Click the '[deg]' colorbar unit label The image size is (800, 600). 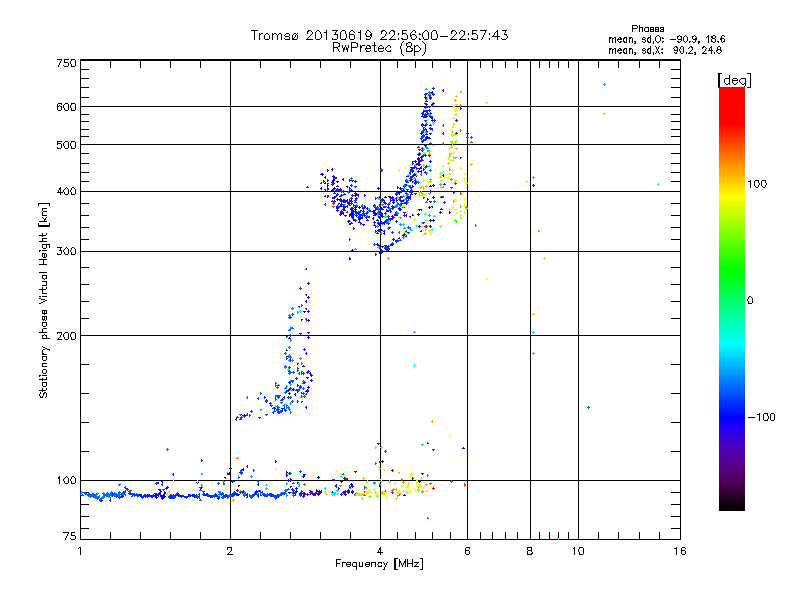(x=734, y=80)
